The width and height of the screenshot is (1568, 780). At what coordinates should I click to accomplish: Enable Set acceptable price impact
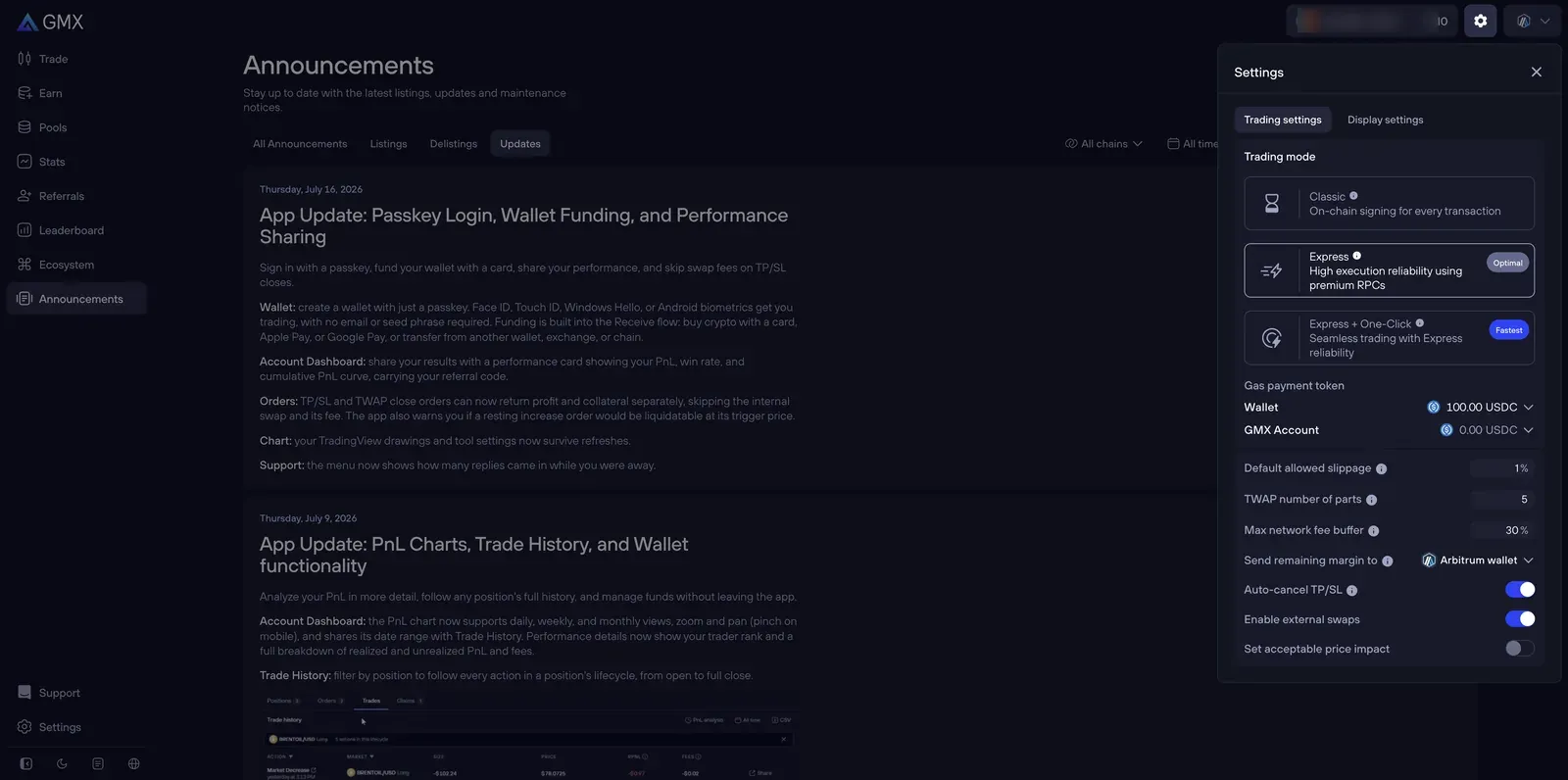[1520, 649]
